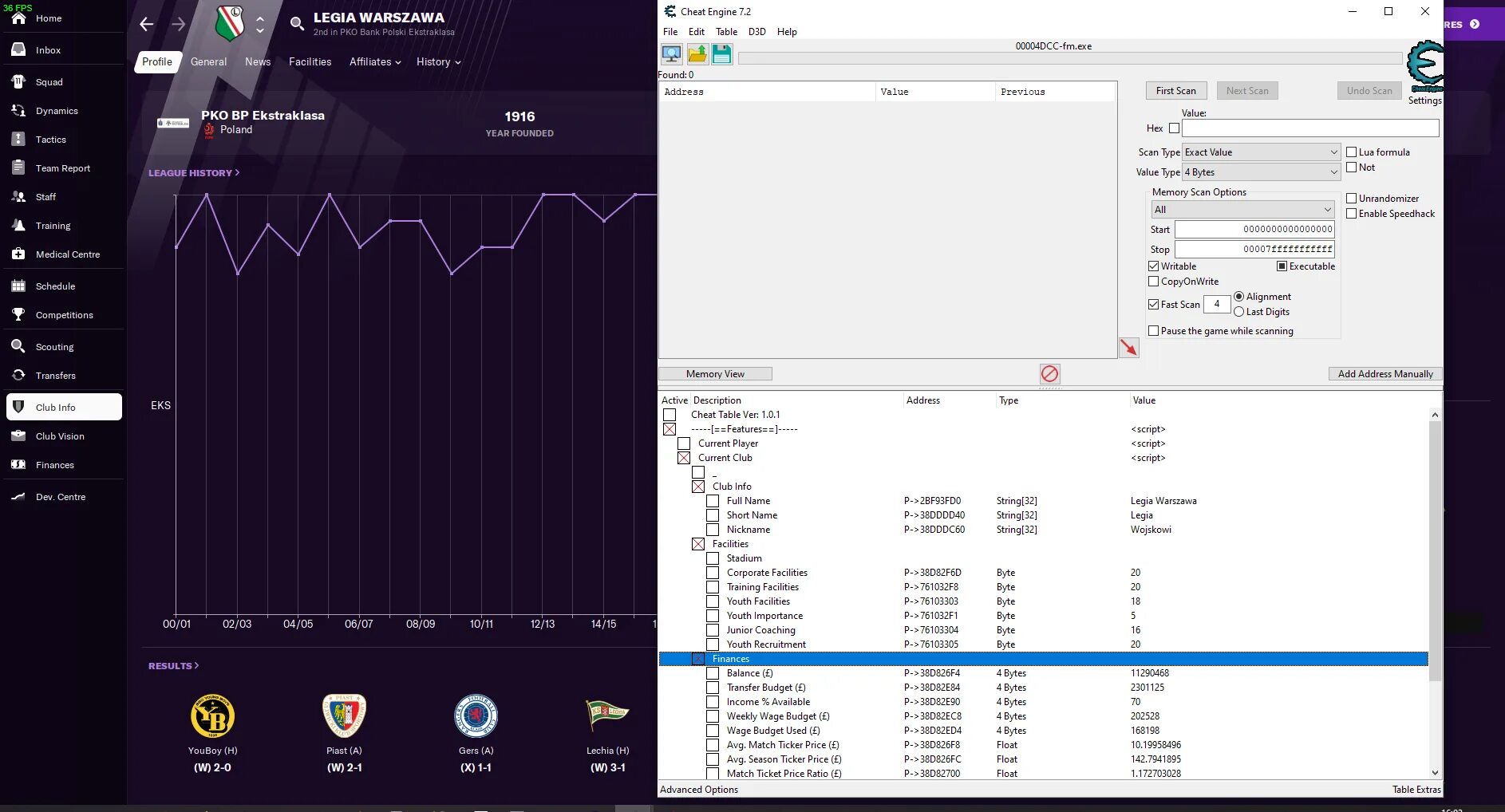Open the File menu
1505x812 pixels.
pyautogui.click(x=670, y=31)
